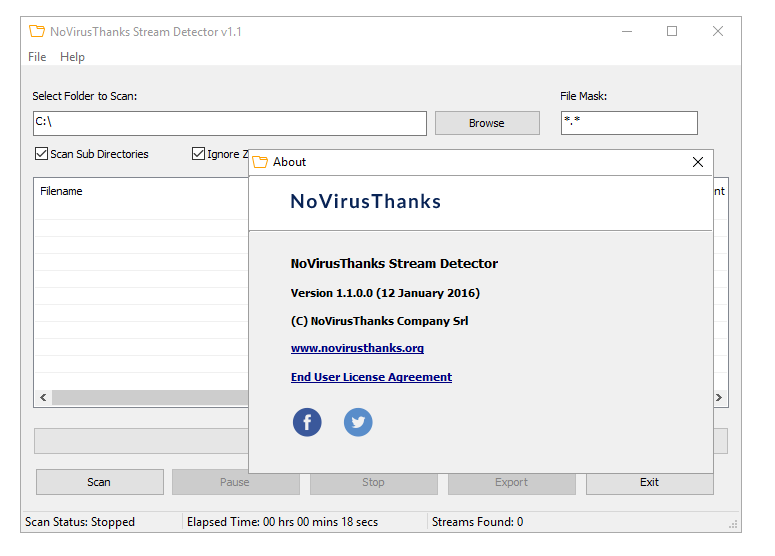This screenshot has width=775, height=556.
Task: Click the File Mask label
Action: pyautogui.click(x=583, y=96)
